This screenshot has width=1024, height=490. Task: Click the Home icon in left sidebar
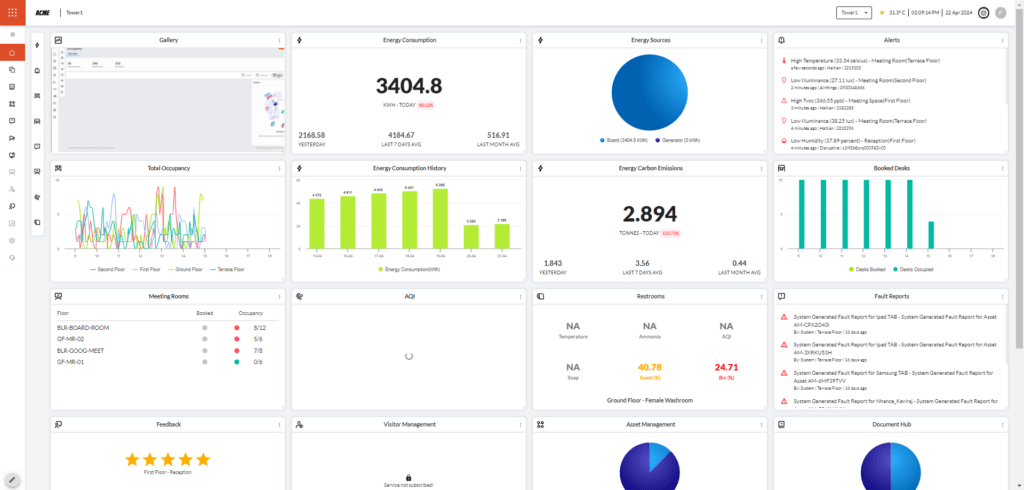click(12, 52)
